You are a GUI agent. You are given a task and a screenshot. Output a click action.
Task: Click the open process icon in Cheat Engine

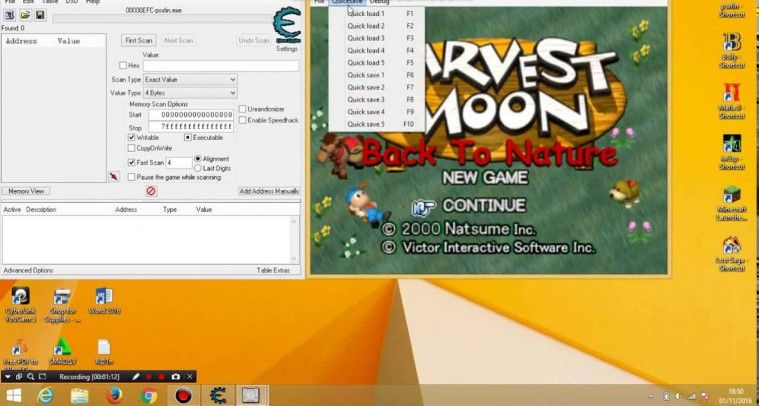pos(9,16)
